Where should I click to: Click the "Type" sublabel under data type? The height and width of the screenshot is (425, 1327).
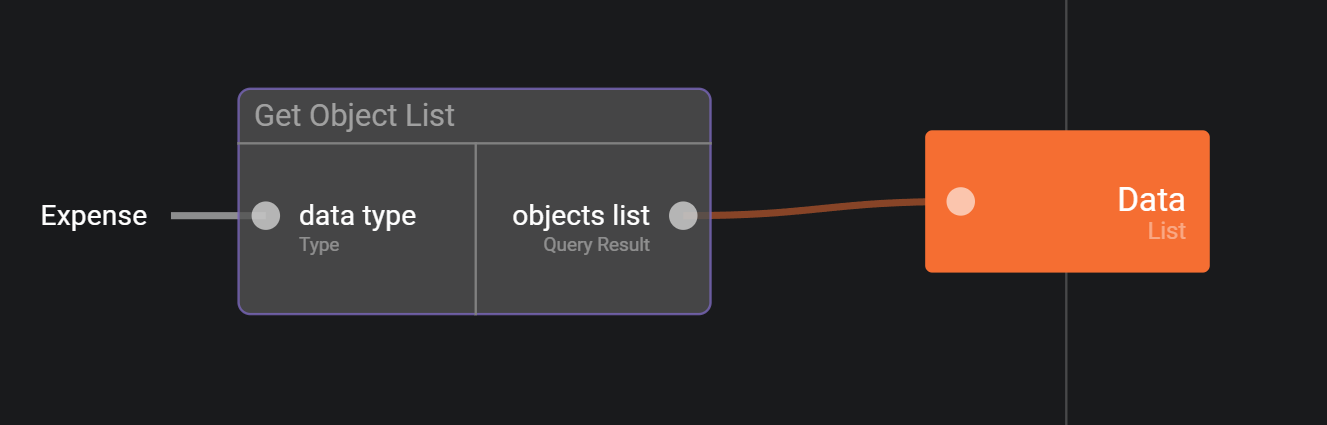click(319, 244)
